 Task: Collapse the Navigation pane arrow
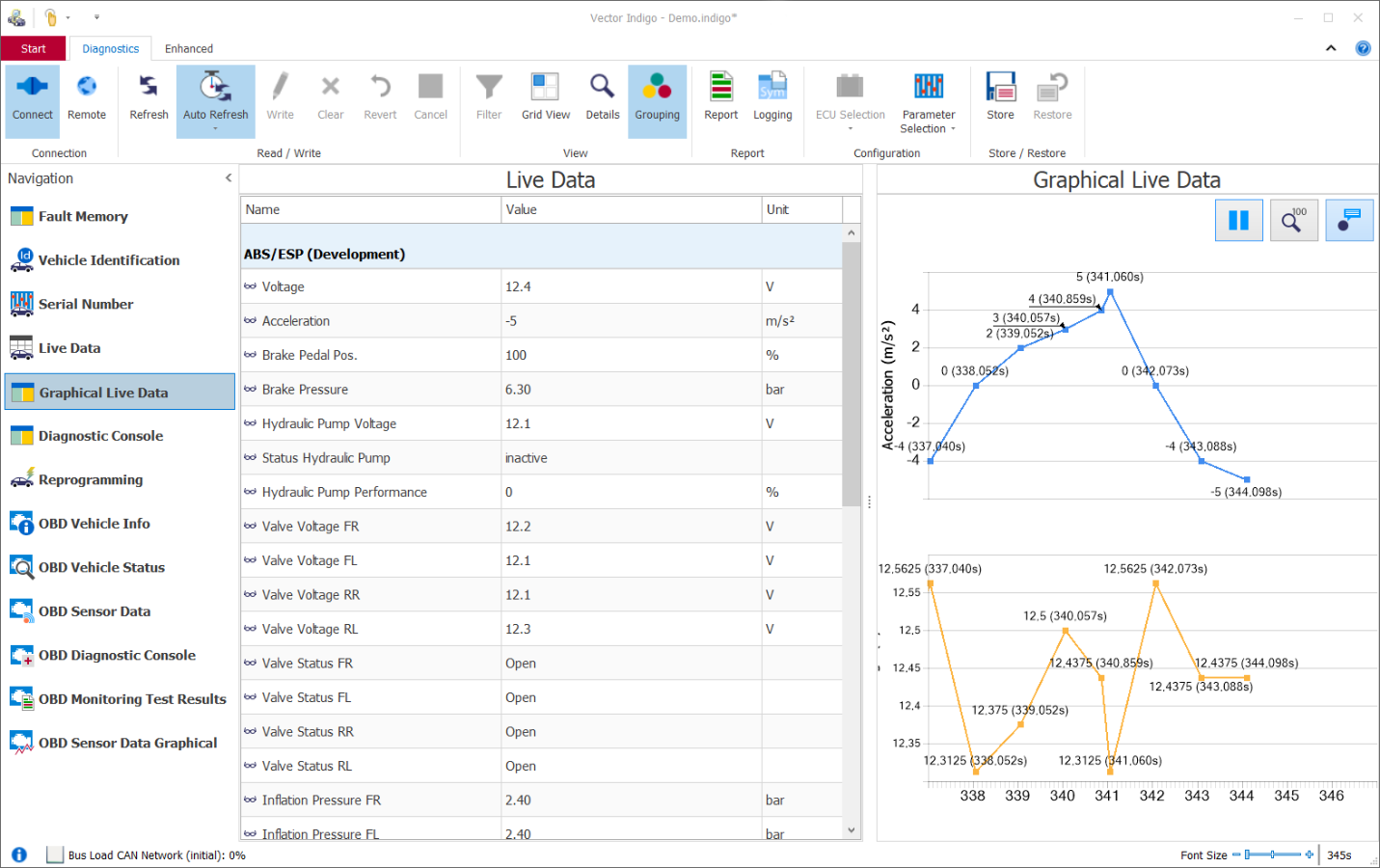(229, 178)
